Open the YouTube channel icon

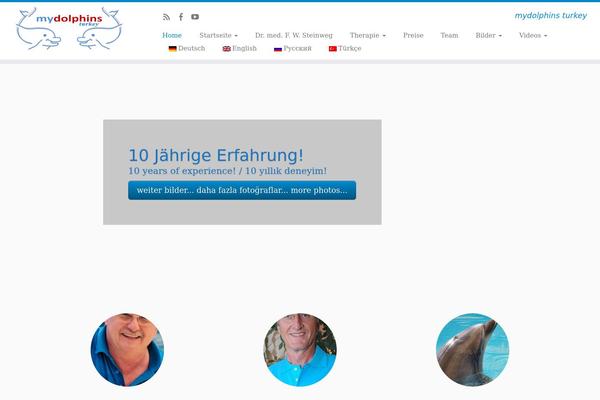coord(195,17)
